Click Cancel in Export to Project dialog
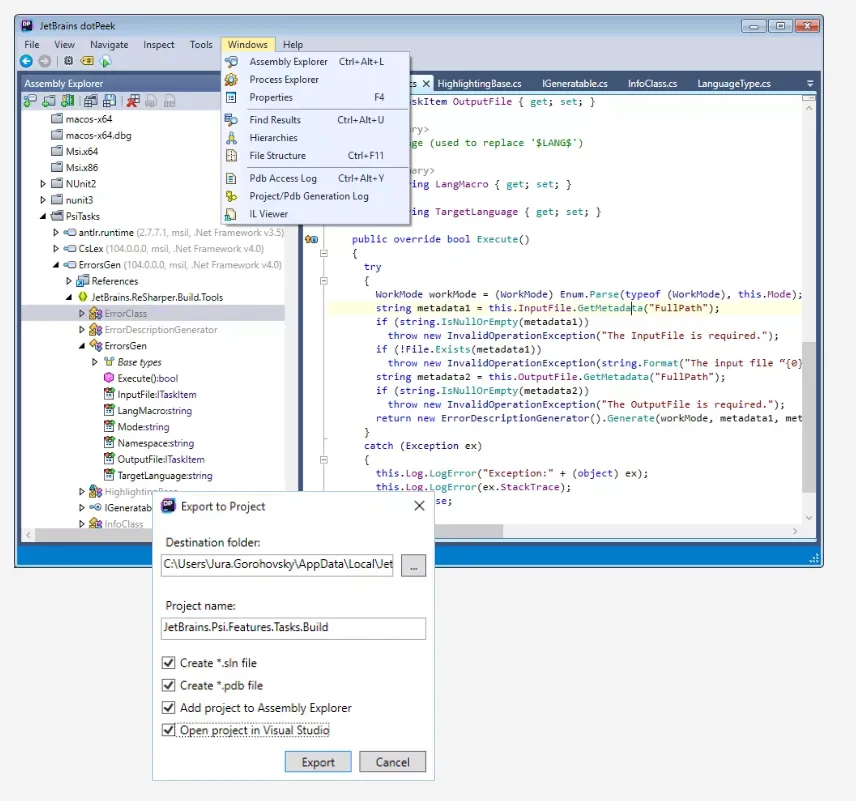The width and height of the screenshot is (856, 801). tap(393, 762)
